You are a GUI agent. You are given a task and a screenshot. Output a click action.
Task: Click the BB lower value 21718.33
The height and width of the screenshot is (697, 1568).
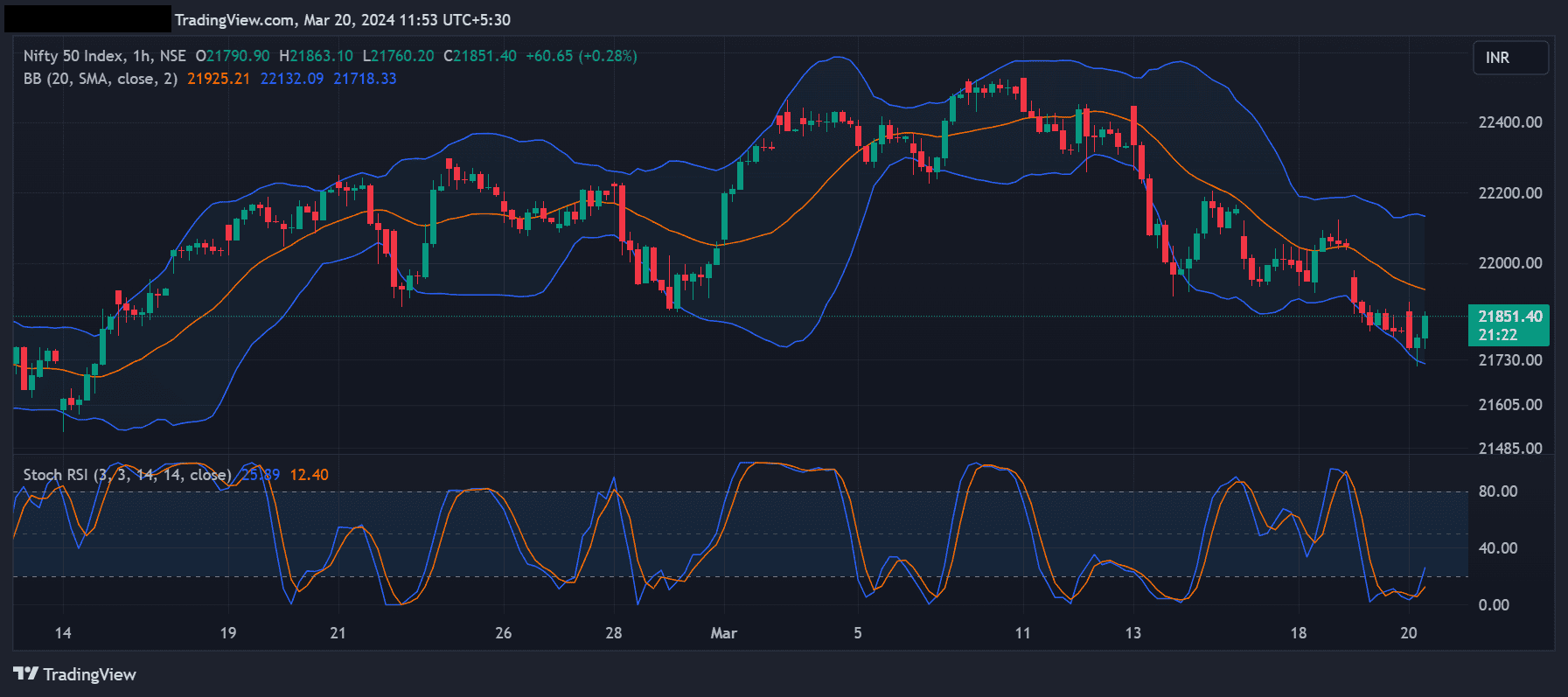click(365, 79)
